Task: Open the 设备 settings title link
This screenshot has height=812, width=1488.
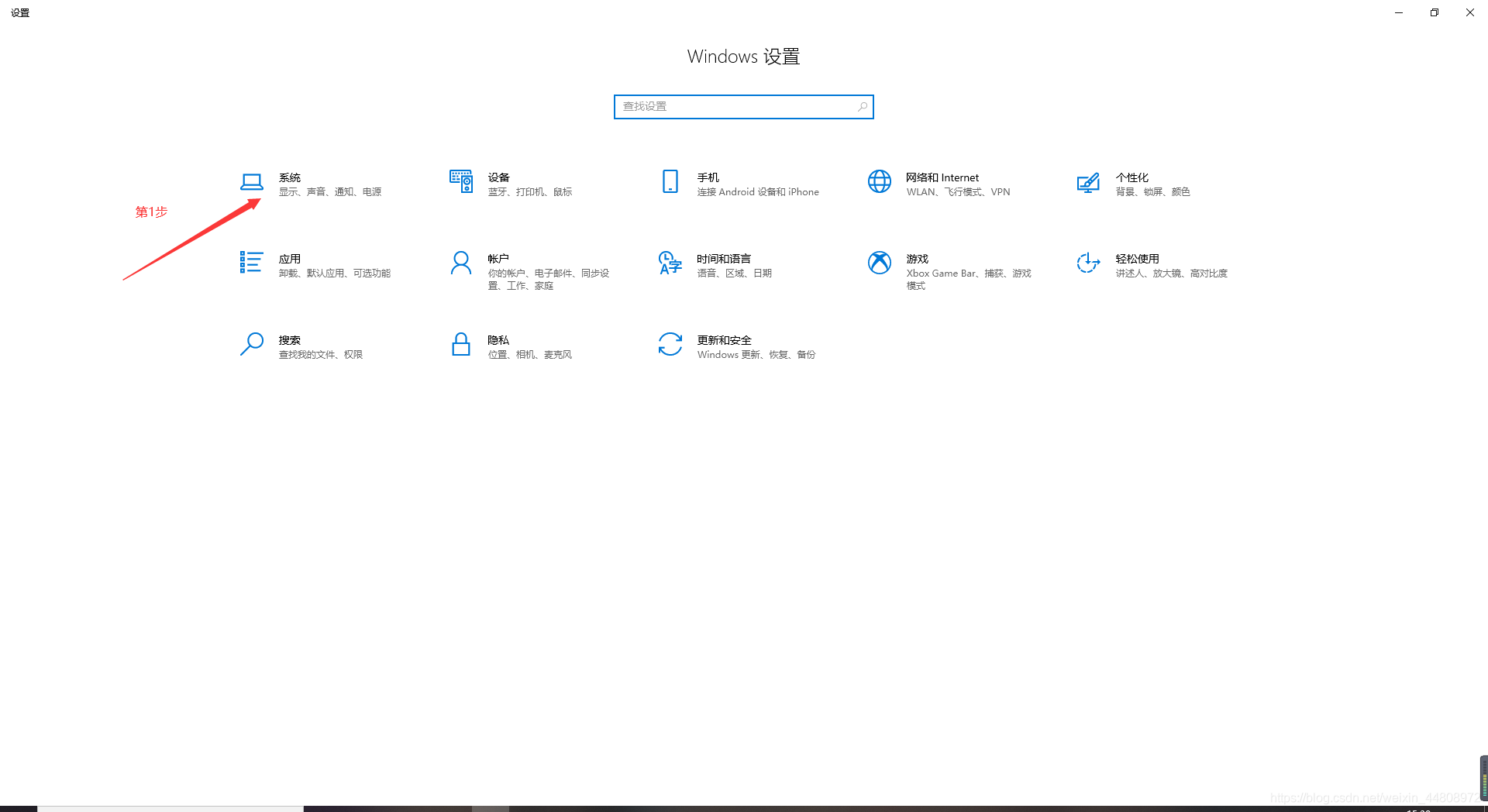Action: [x=499, y=177]
